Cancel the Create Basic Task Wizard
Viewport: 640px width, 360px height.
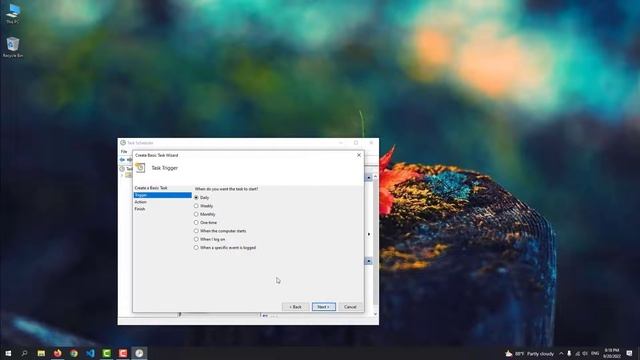click(x=350, y=307)
